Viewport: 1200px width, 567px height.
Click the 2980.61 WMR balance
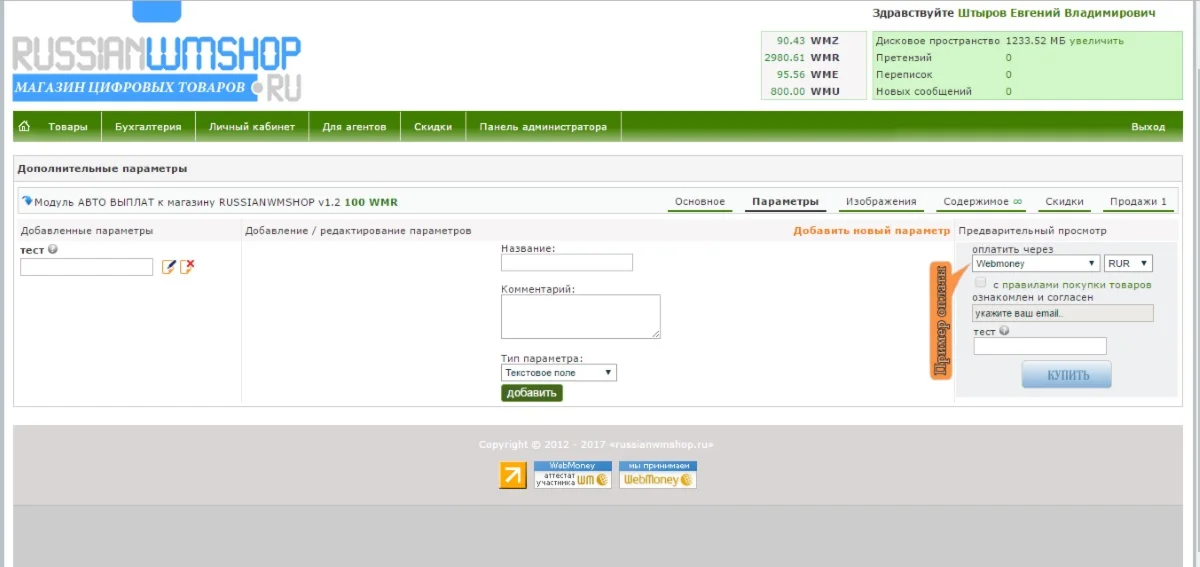point(802,58)
